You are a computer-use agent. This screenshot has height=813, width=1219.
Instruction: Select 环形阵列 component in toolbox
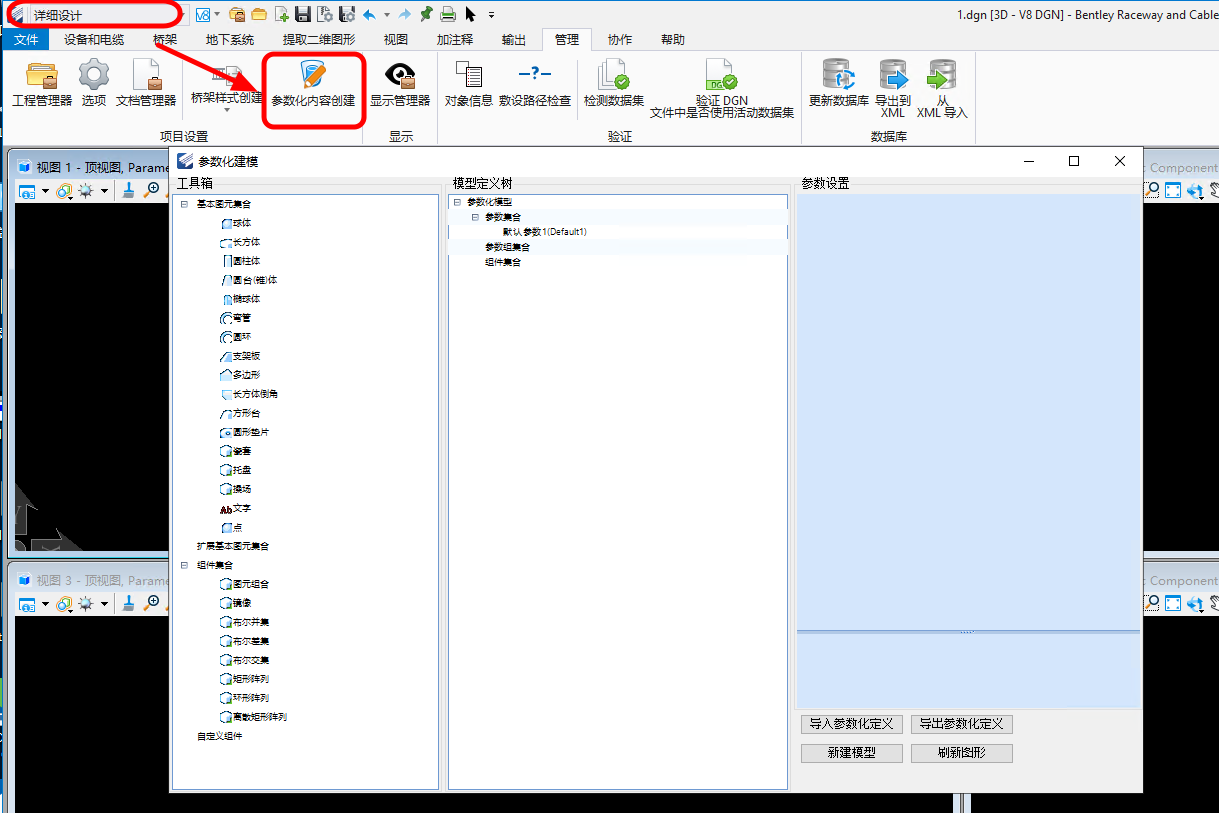tap(244, 698)
